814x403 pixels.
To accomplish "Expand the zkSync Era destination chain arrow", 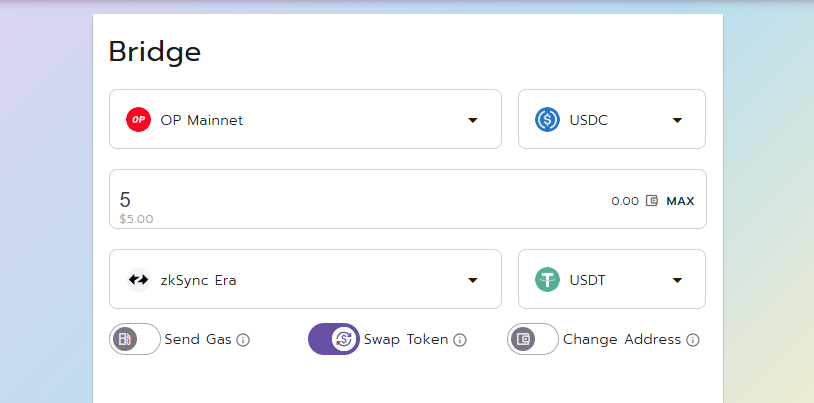I will pyautogui.click(x=472, y=280).
